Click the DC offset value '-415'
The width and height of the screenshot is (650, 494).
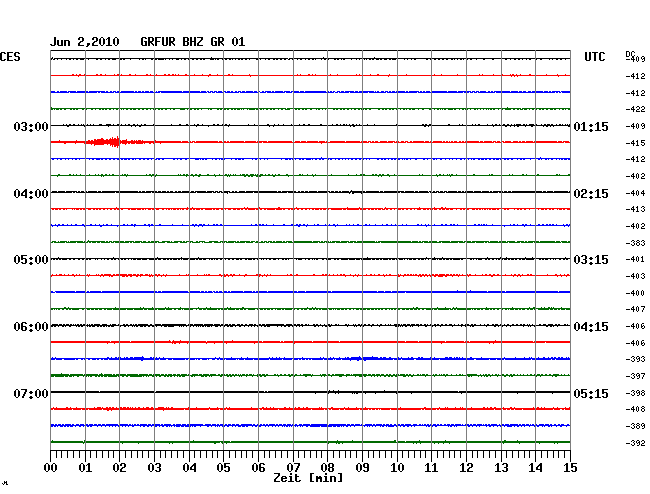pos(635,143)
